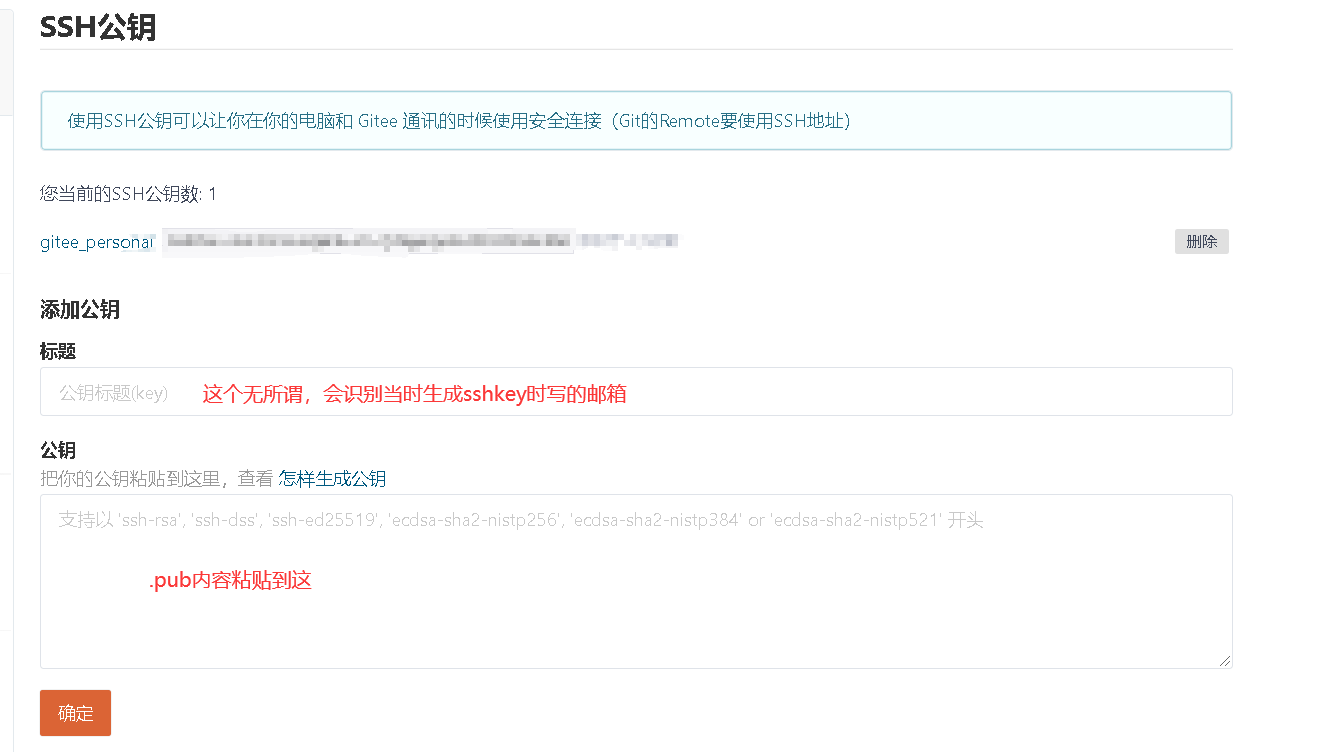Open the gitee_personal key entry
1325x752 pixels.
pos(97,242)
